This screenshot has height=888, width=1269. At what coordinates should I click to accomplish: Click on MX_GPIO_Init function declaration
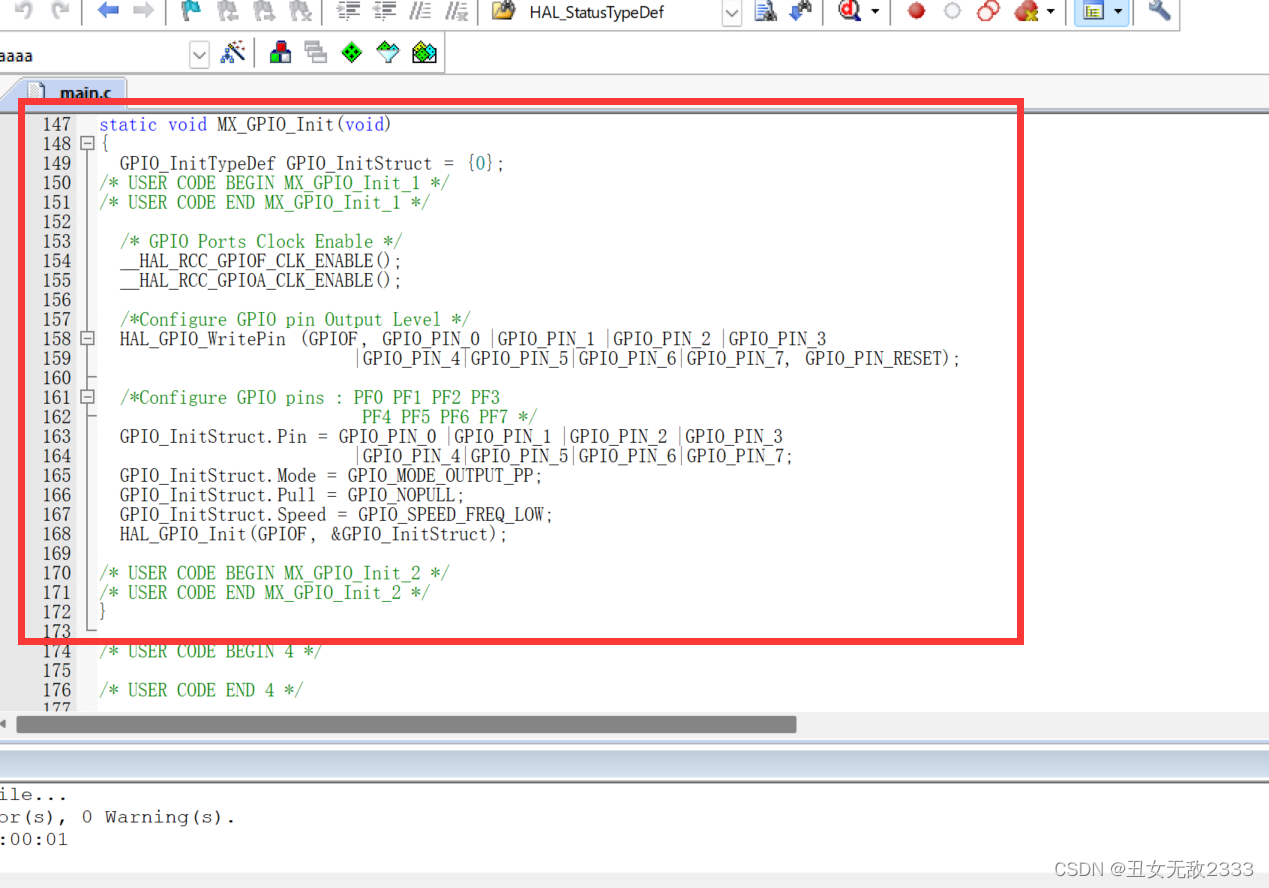pos(245,125)
